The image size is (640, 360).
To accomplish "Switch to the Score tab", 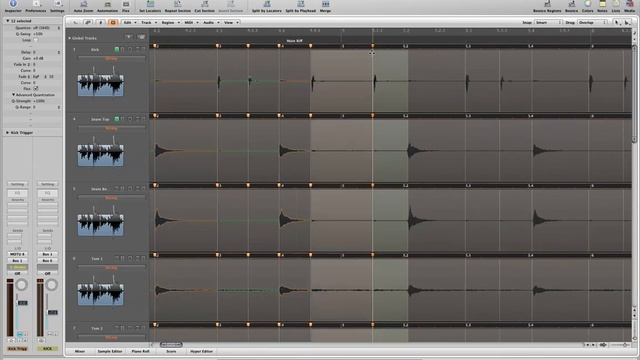I will click(x=171, y=351).
